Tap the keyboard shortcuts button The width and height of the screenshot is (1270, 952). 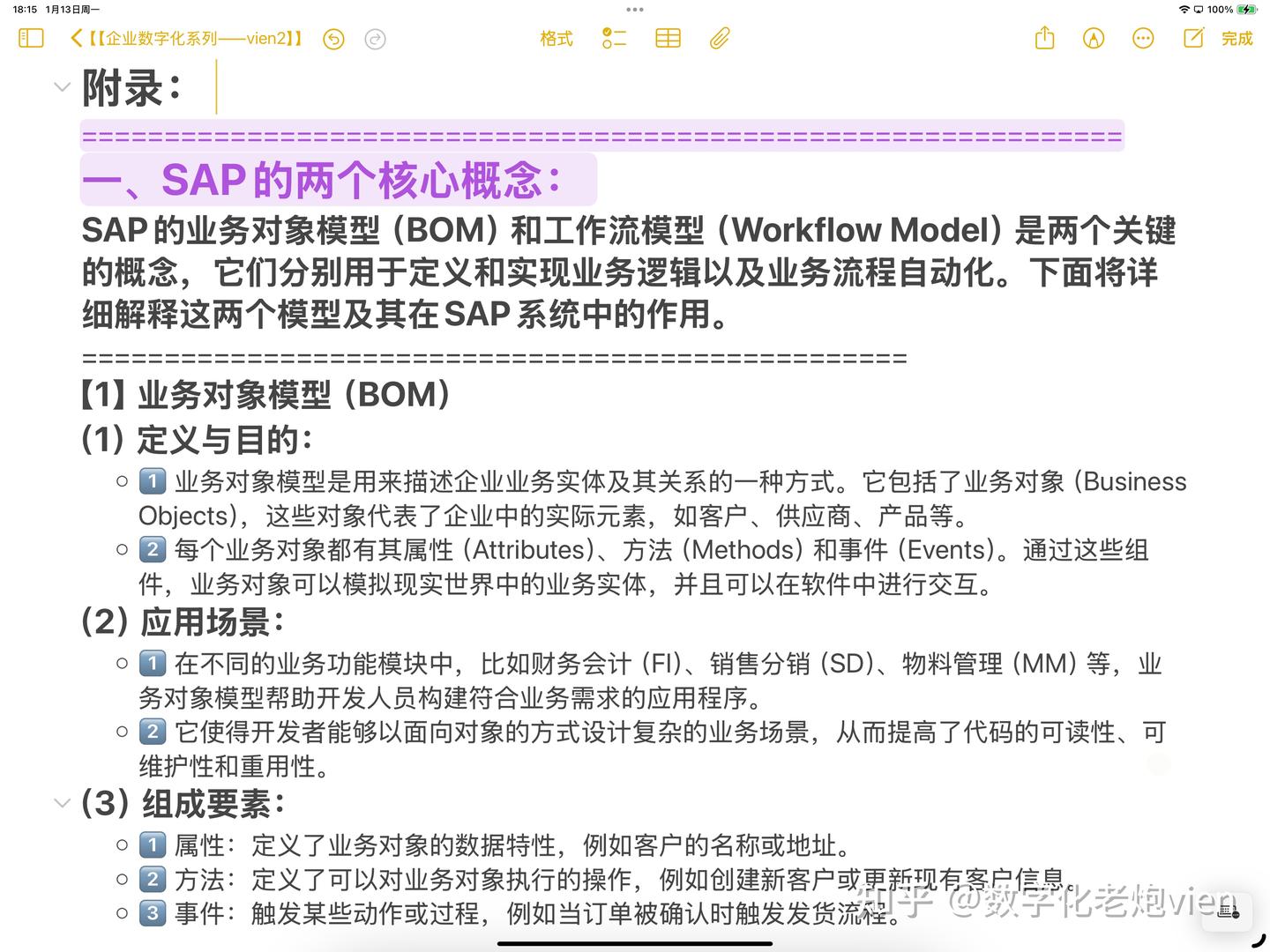1227,912
